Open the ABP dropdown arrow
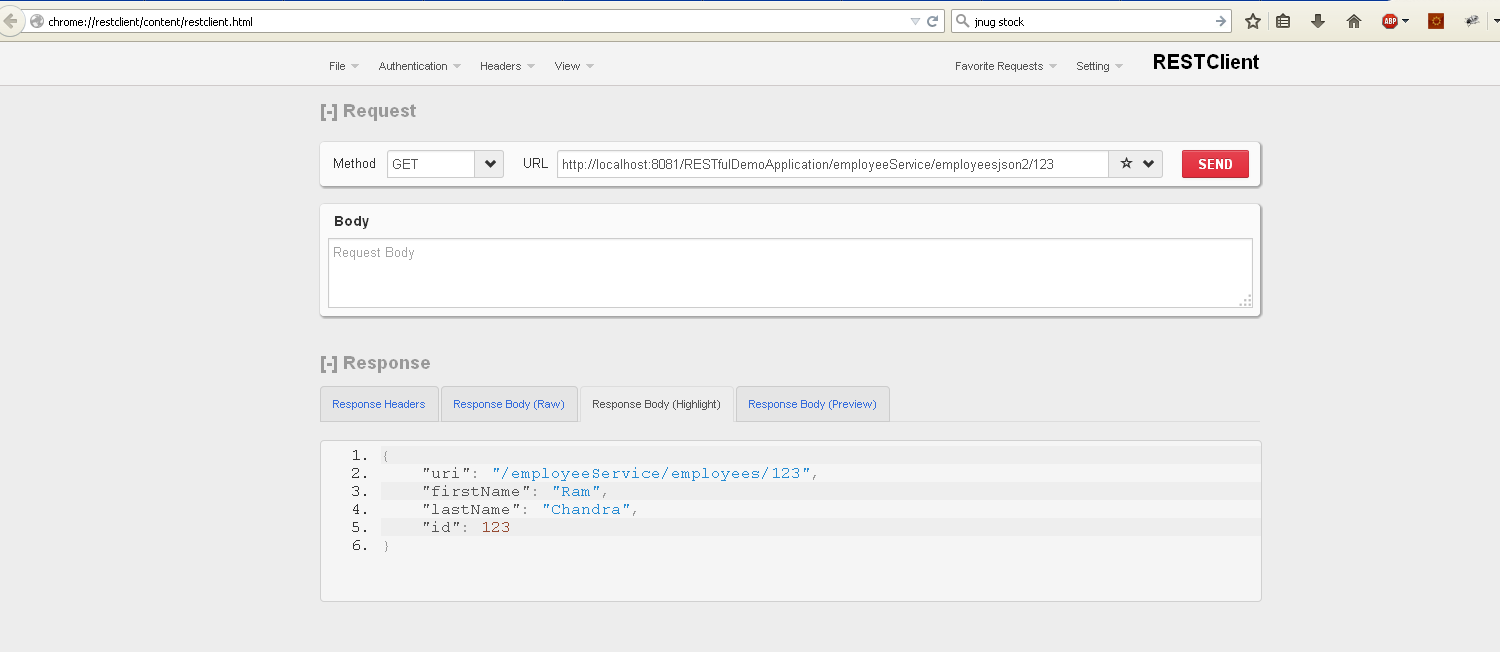 pos(1407,20)
